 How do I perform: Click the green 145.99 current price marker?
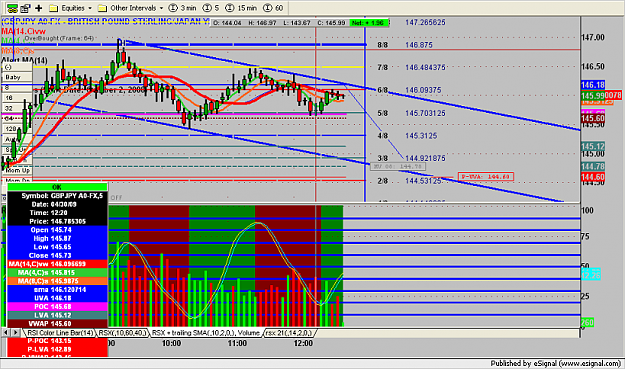(x=593, y=95)
